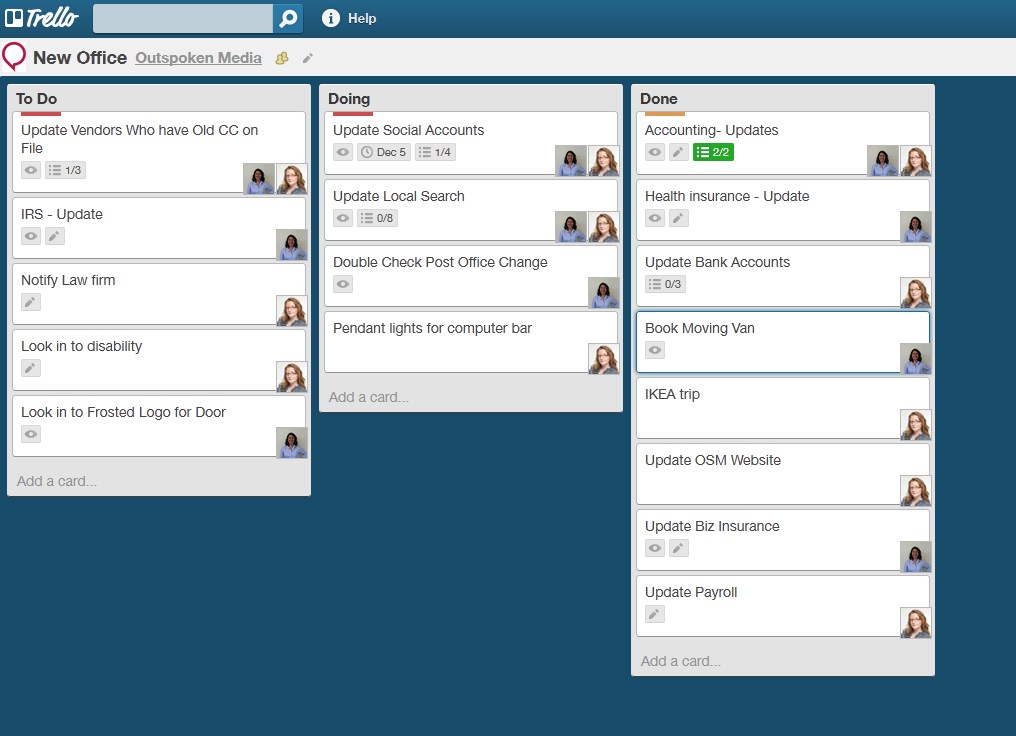Click the magnifier search button

[288, 18]
